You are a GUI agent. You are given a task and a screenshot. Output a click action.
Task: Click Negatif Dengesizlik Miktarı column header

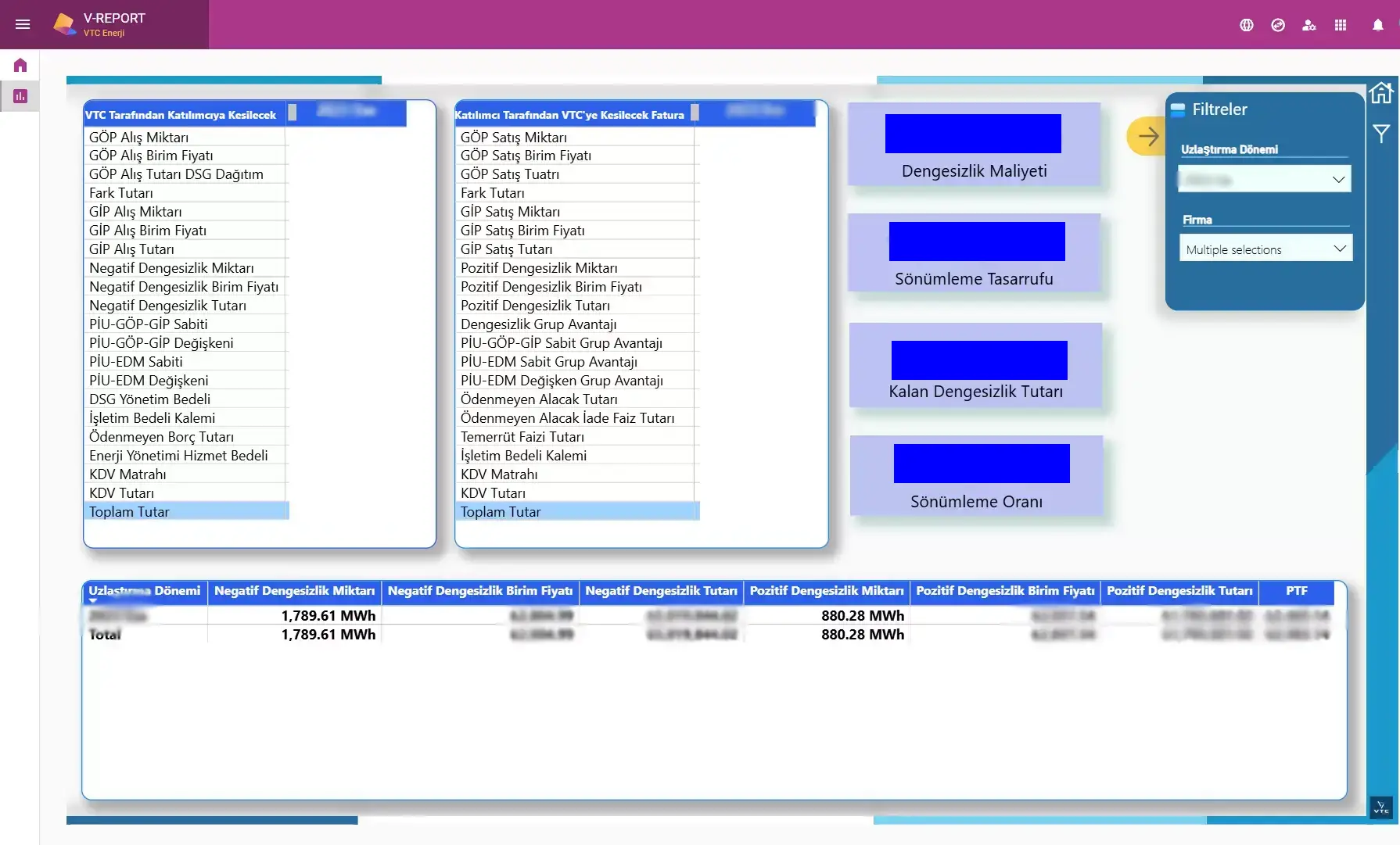(x=294, y=591)
